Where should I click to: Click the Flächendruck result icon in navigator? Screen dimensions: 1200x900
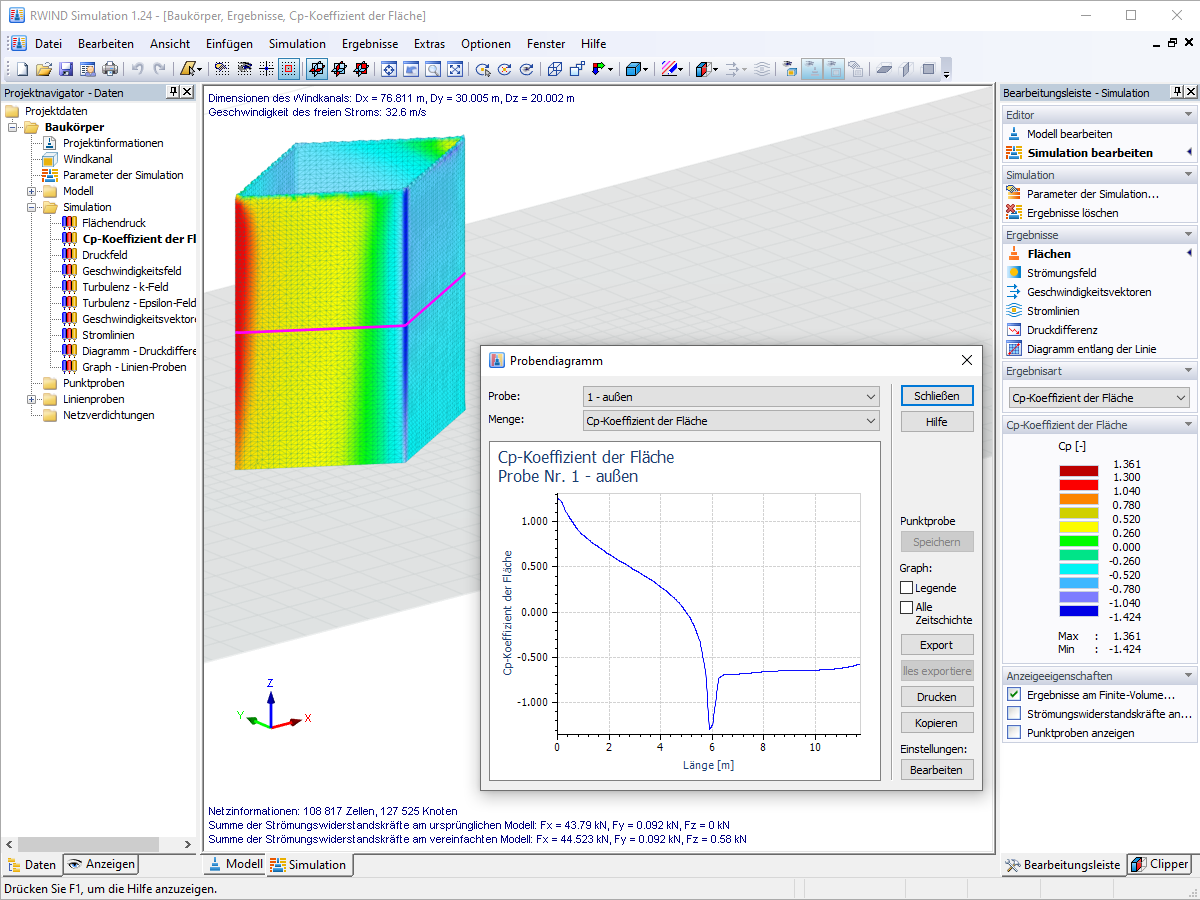point(70,223)
